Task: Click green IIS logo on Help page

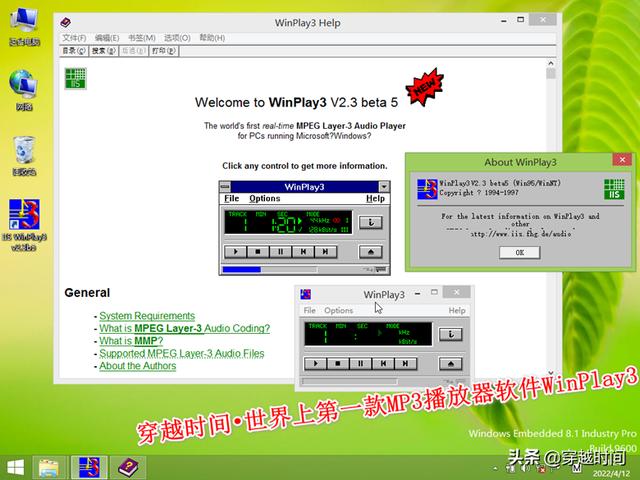Action: pyautogui.click(x=76, y=78)
